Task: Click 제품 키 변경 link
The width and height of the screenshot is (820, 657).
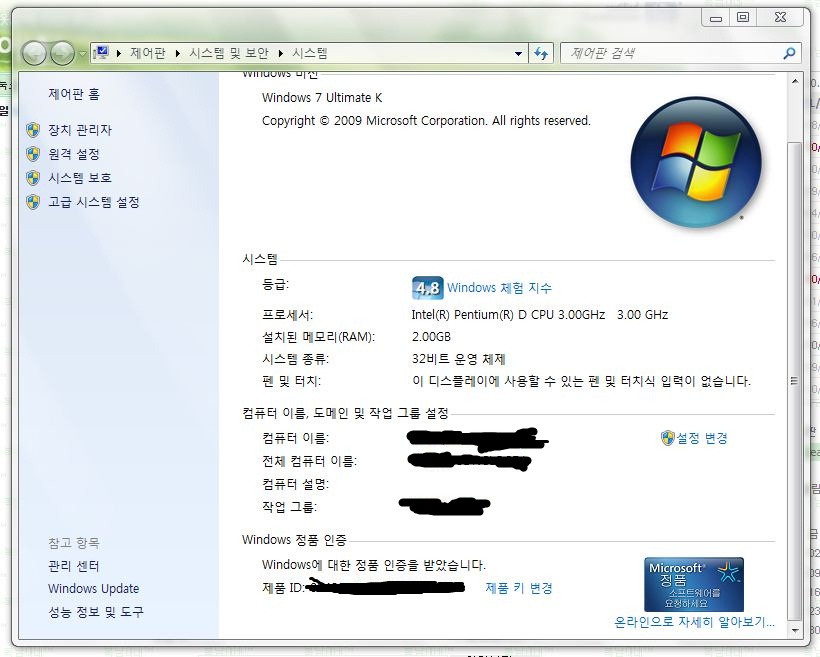Action: [518, 588]
